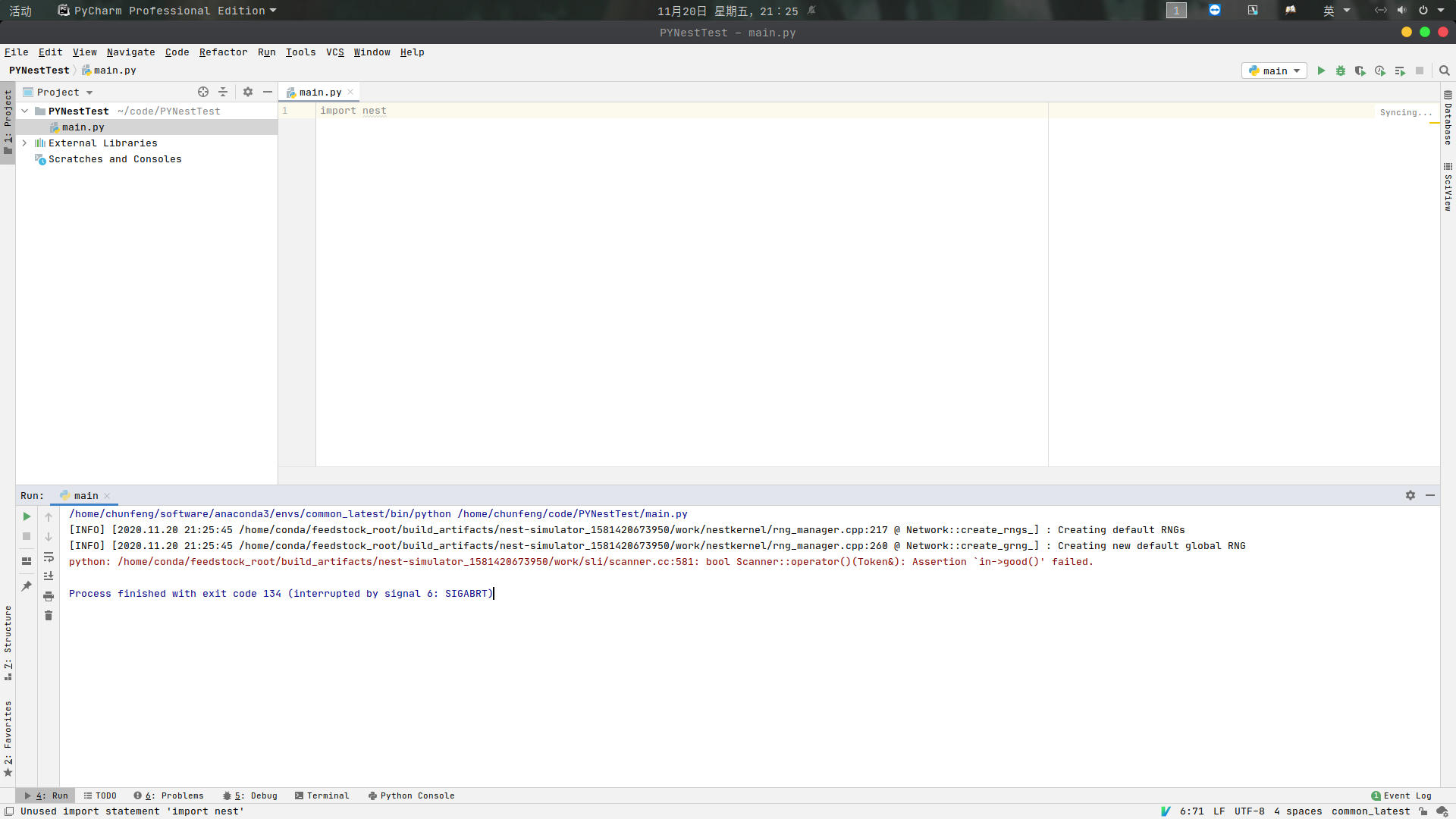
Task: Print the console output
Action: tap(49, 596)
